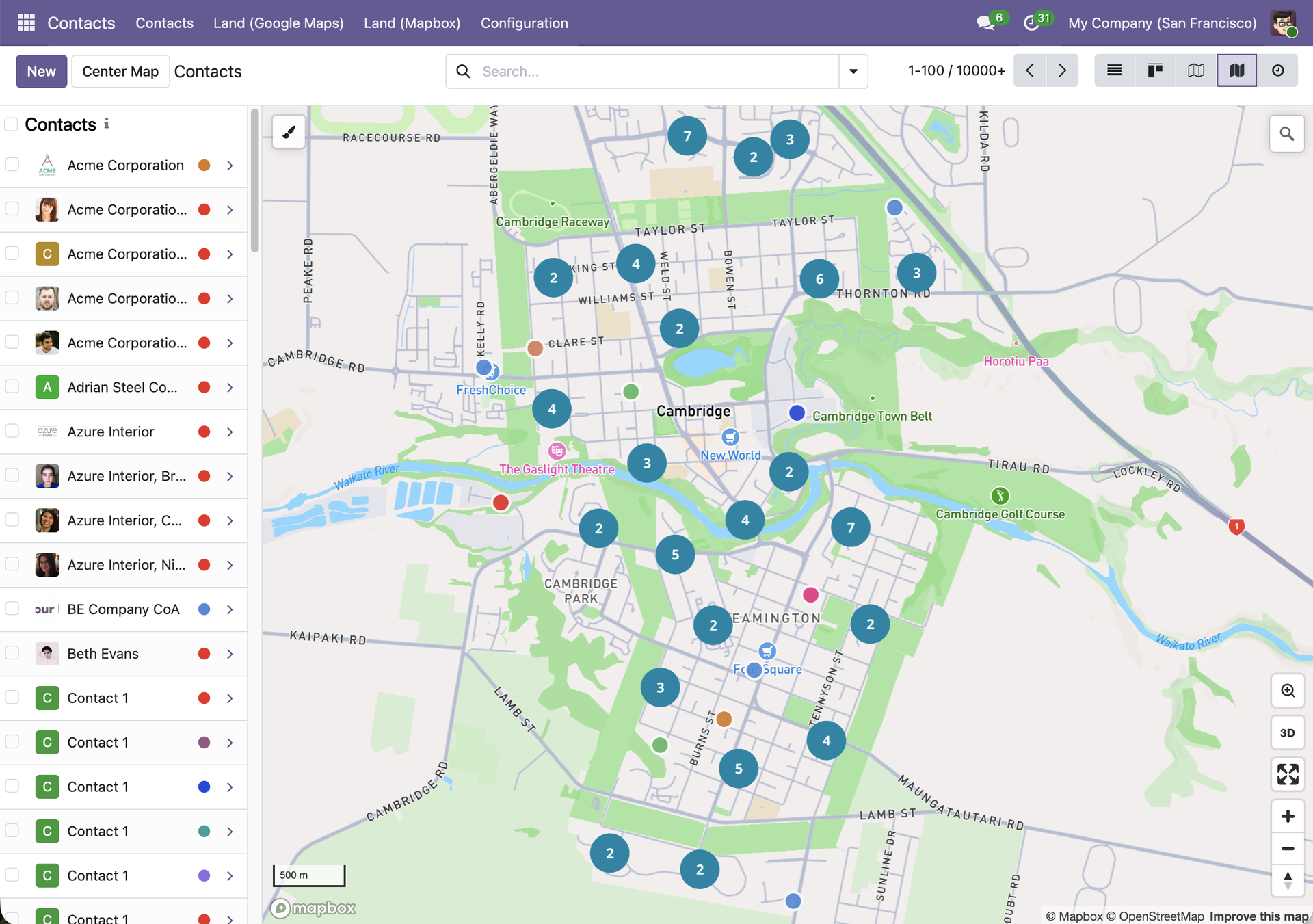The height and width of the screenshot is (924, 1313).
Task: Expand the BE Company CoA row chevron
Action: (x=230, y=610)
